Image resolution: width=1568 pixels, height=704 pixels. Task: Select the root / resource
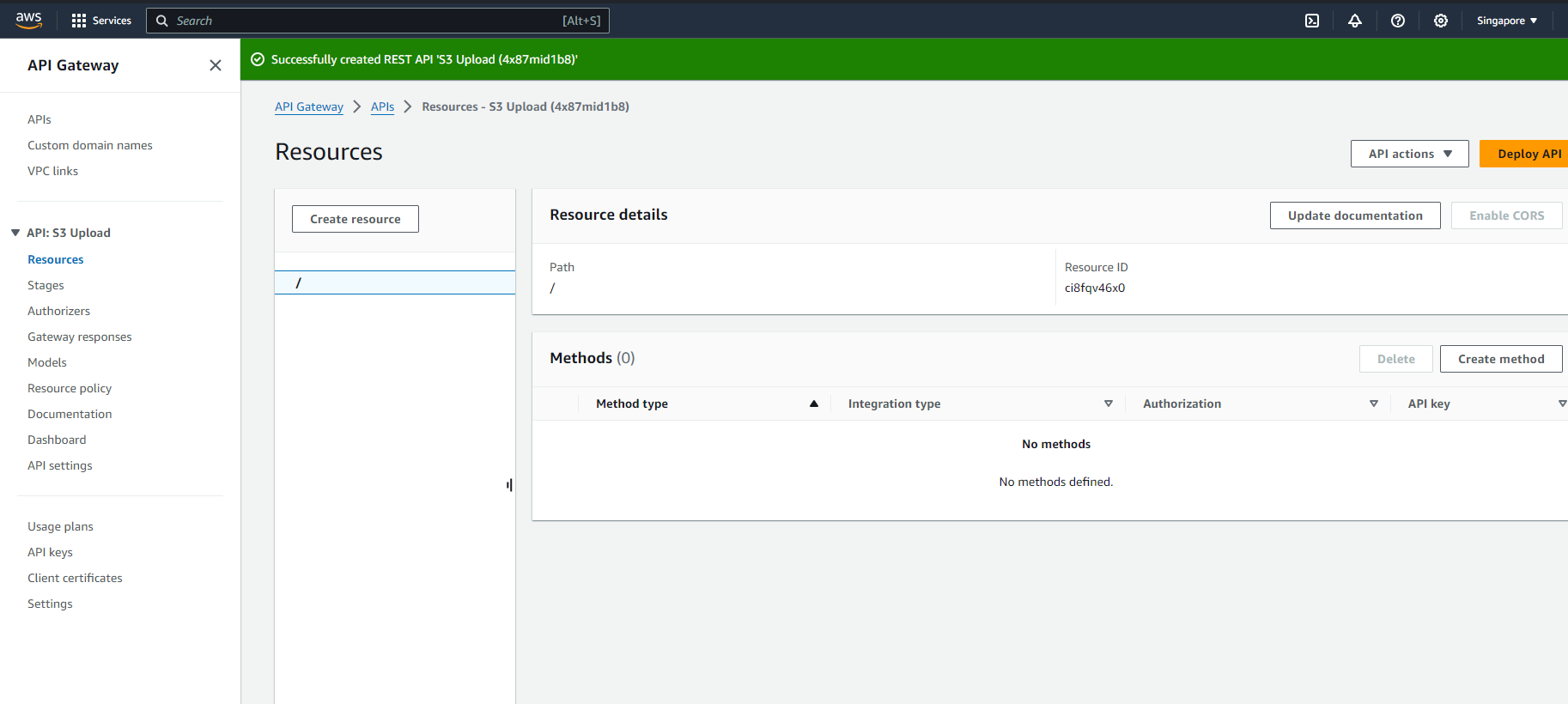click(x=395, y=282)
